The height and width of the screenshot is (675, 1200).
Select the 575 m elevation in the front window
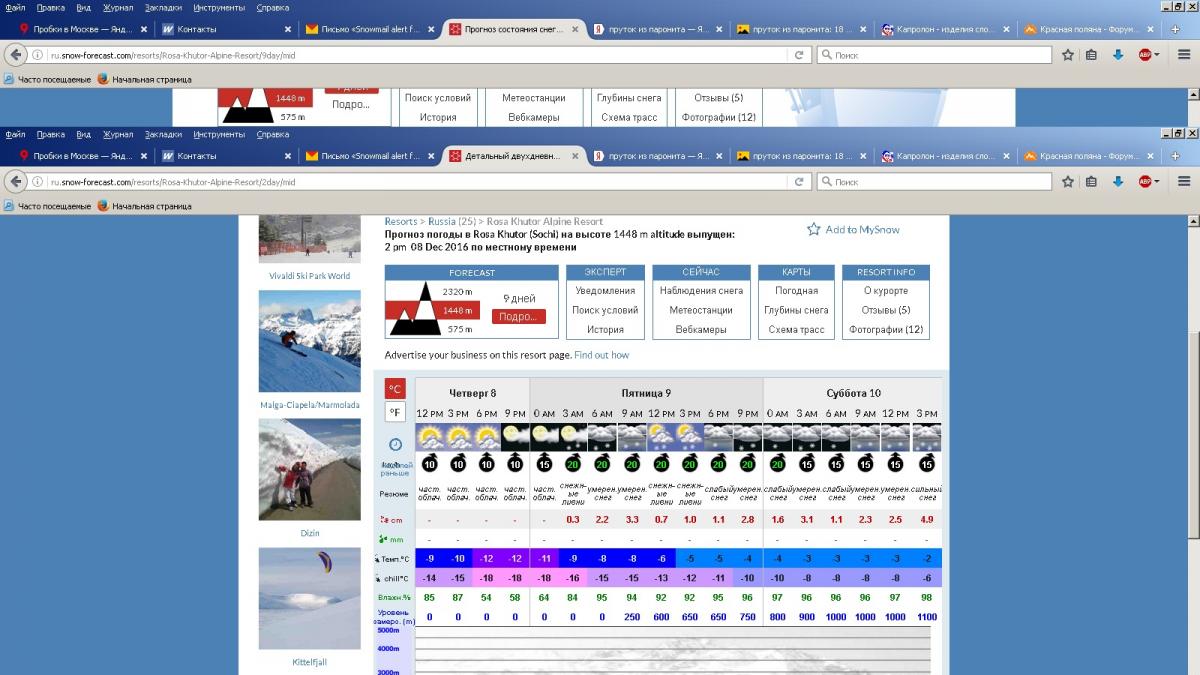[460, 329]
